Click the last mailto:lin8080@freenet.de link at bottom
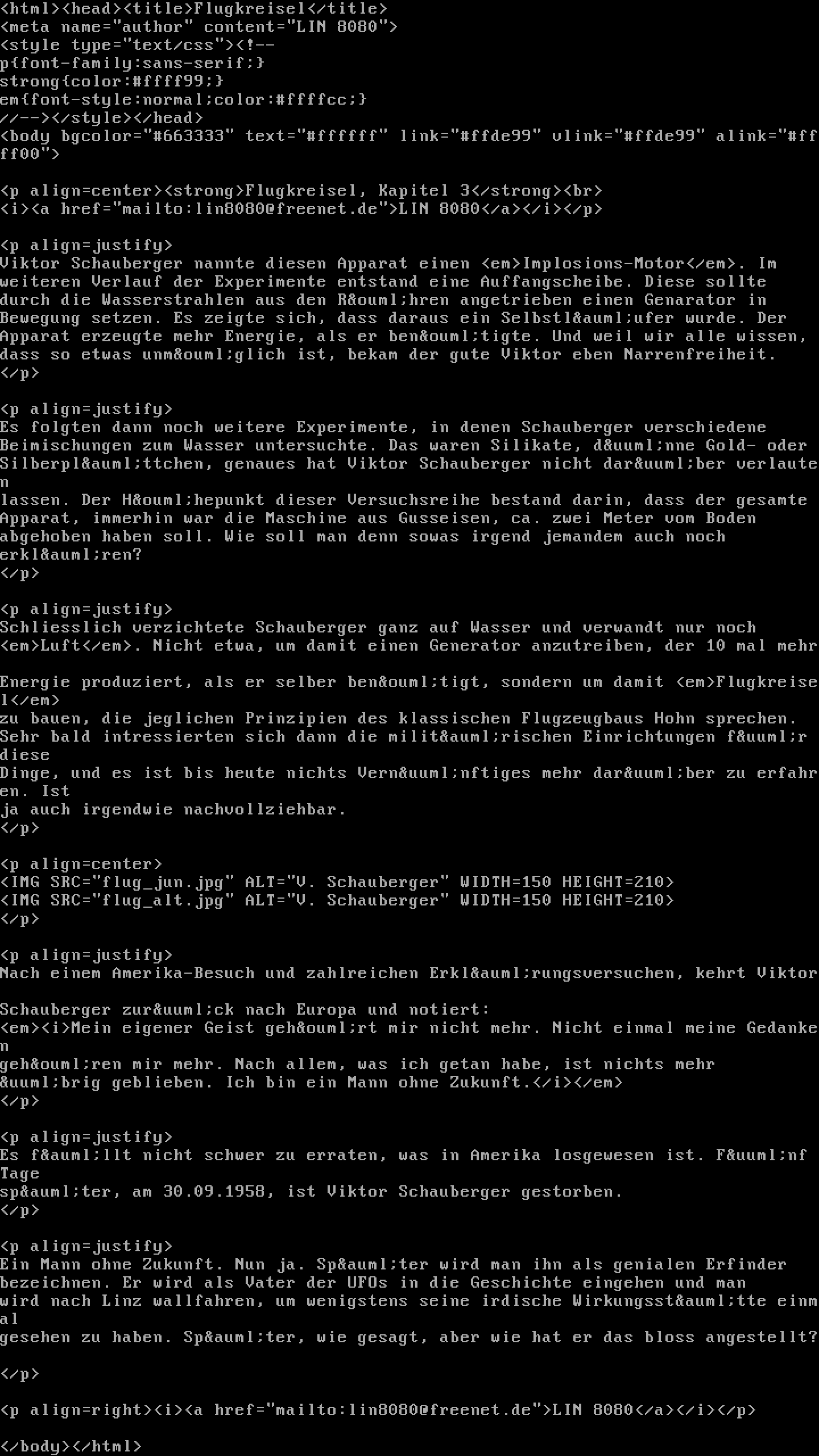Image resolution: width=819 pixels, height=1456 pixels. [404, 1410]
